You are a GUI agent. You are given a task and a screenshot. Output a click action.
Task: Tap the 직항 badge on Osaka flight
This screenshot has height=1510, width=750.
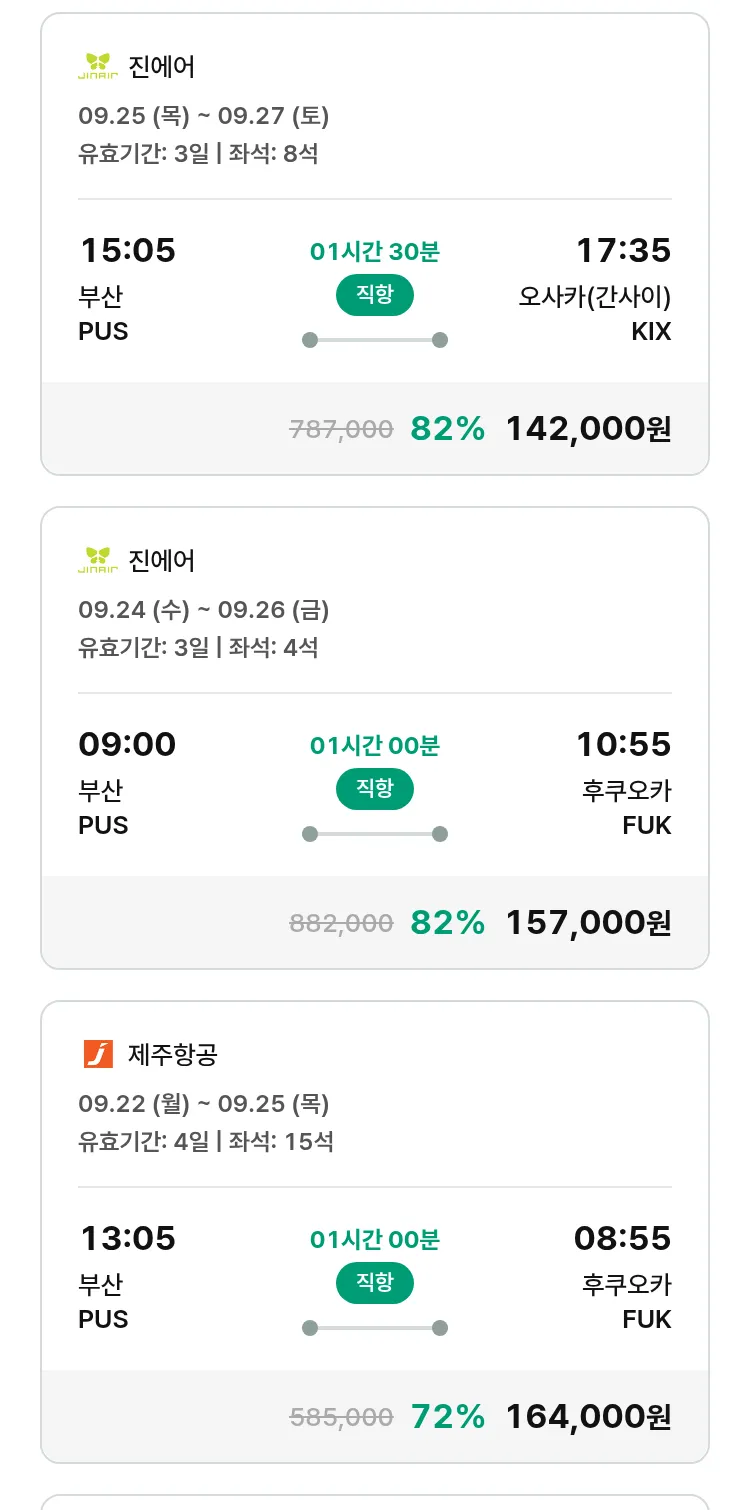click(x=374, y=295)
